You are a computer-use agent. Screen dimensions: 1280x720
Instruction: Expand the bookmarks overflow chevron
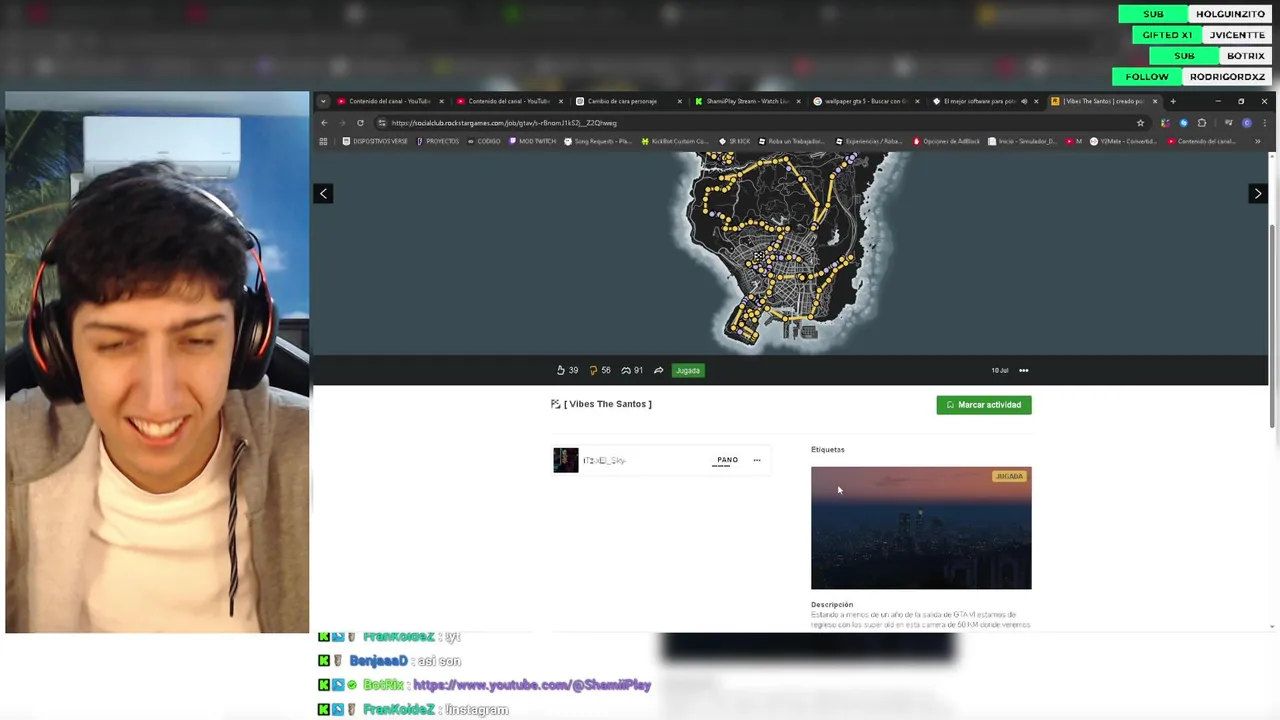1258,141
